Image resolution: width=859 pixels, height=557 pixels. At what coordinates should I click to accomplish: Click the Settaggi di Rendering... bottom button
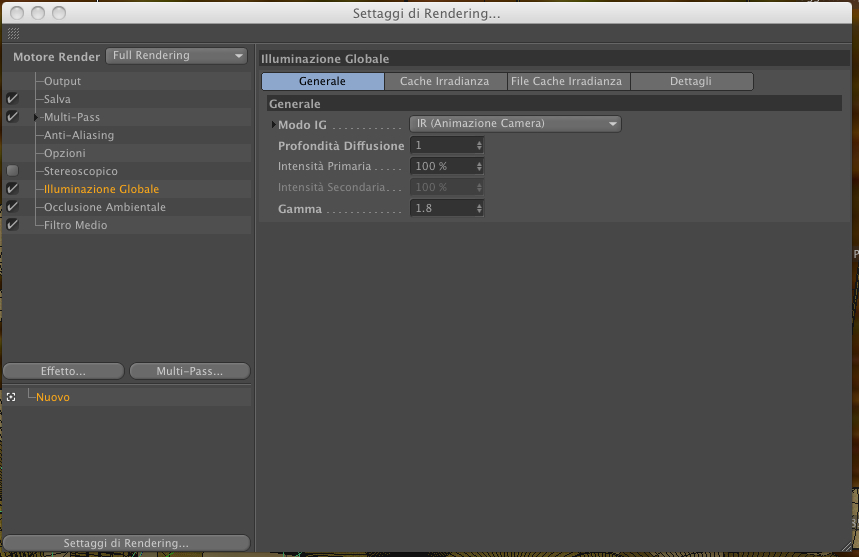(x=127, y=543)
